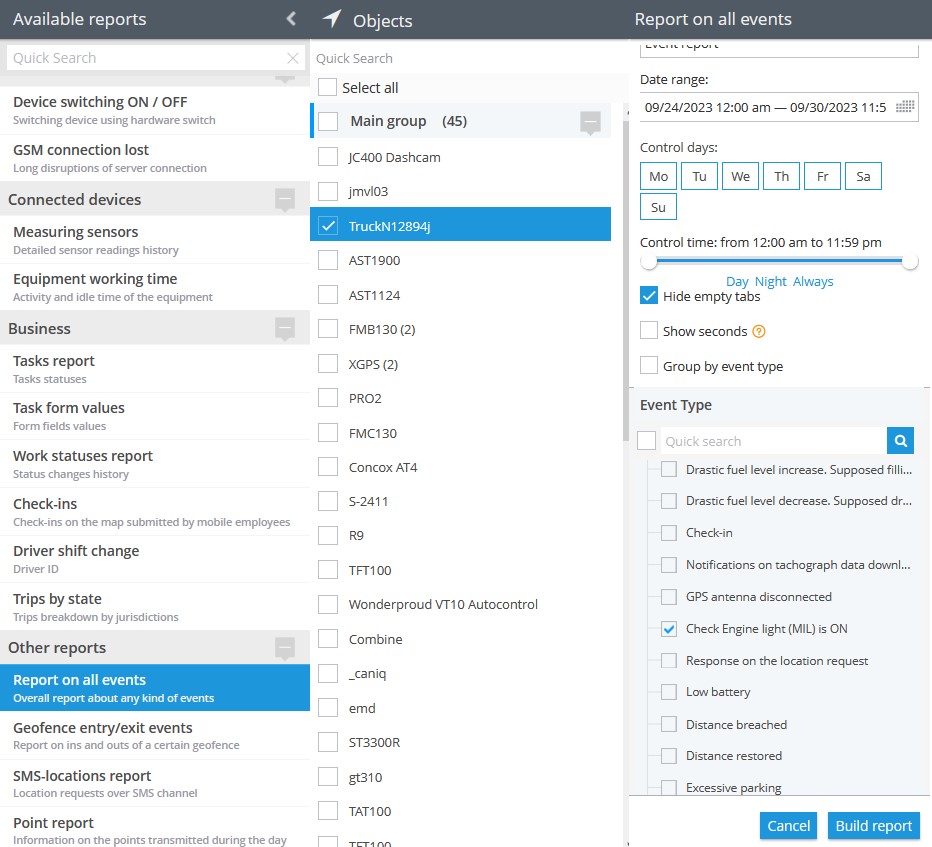Screen dimensions: 932x847
Task: Collapse the Available reports panel arrow
Action: [291, 19]
